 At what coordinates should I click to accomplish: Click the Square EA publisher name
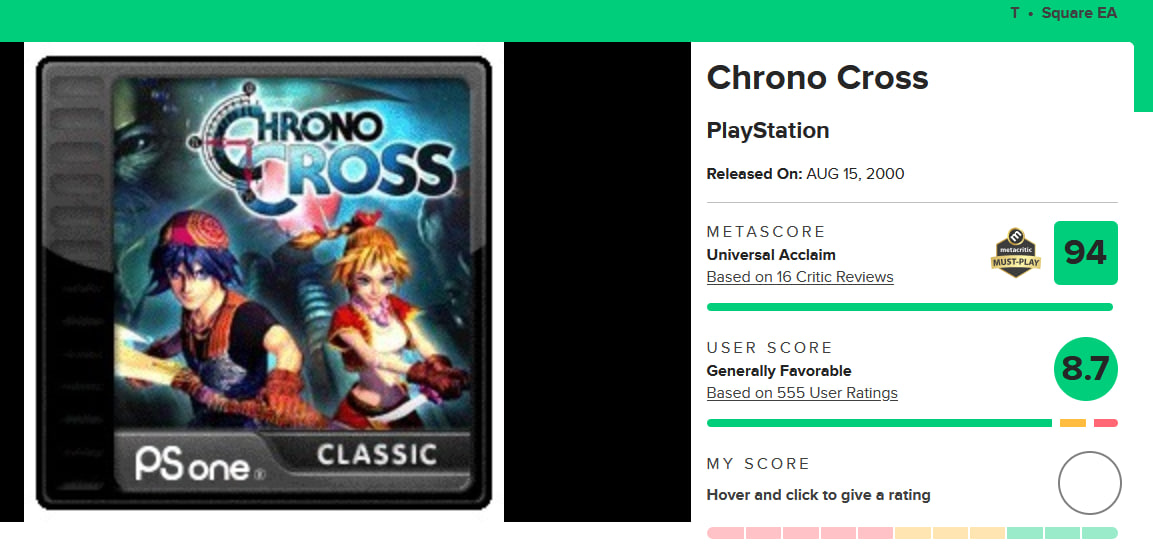pos(1079,13)
